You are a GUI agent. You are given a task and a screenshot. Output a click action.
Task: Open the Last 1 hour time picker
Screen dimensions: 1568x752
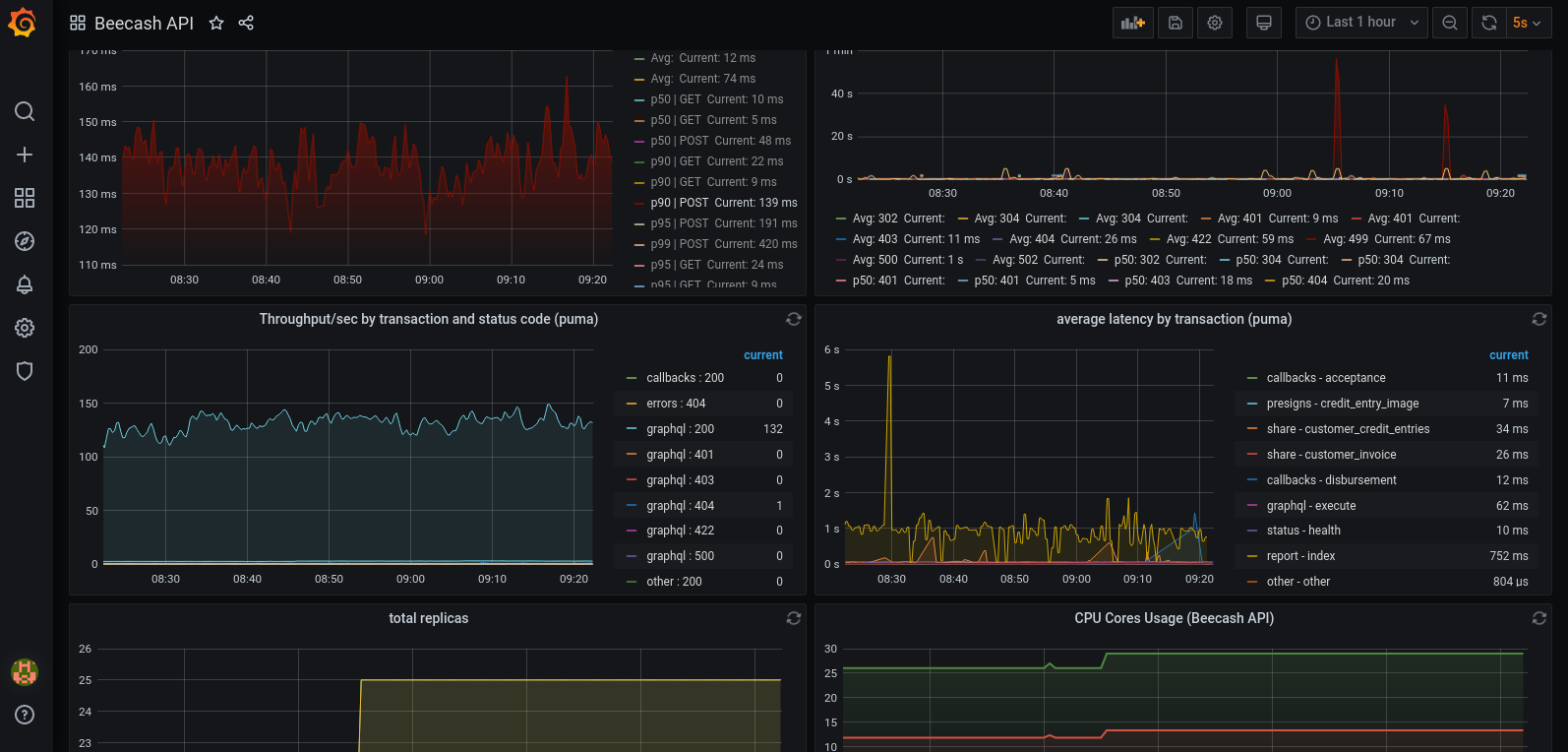(x=1362, y=23)
